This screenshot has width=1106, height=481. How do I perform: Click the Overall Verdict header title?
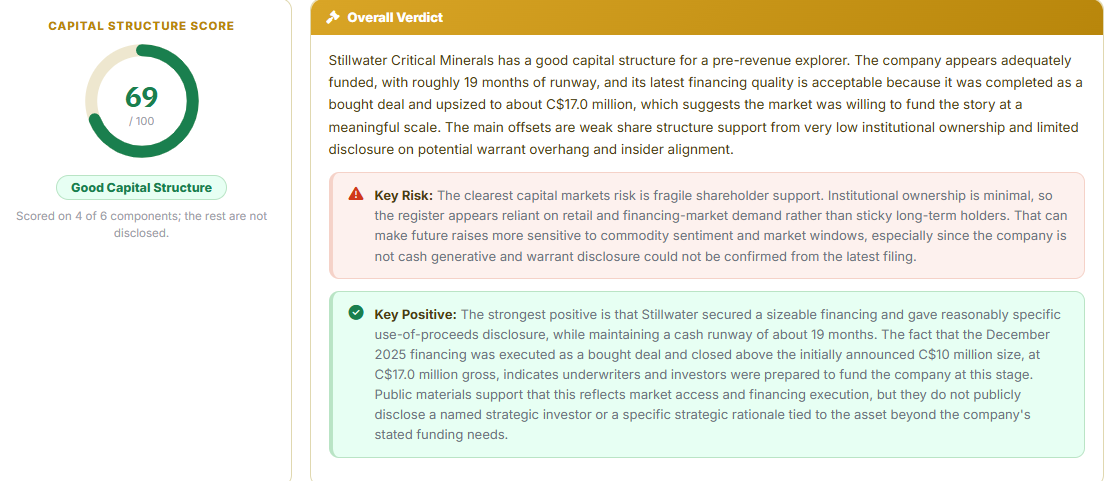[395, 18]
